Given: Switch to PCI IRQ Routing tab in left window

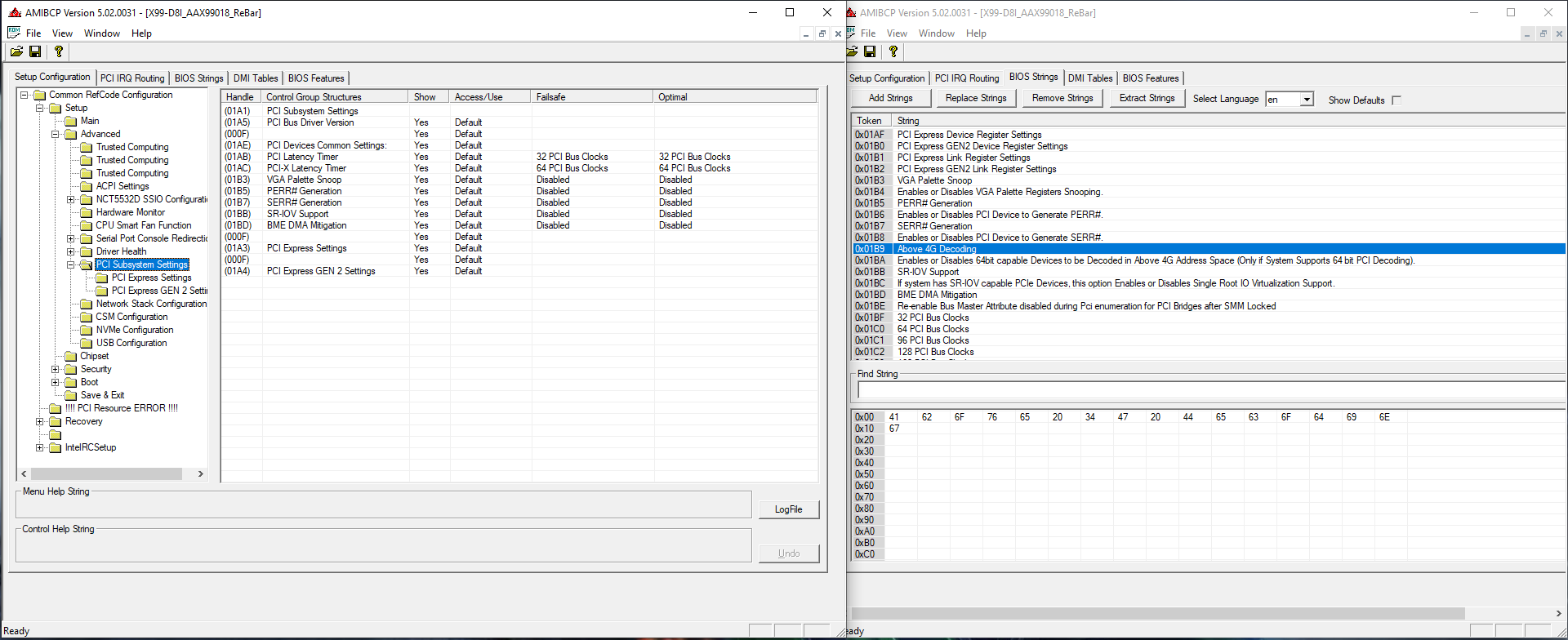Looking at the screenshot, I should 132,78.
